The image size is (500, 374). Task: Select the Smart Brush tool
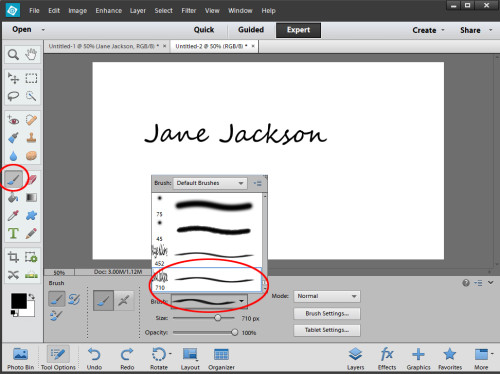coord(13,138)
